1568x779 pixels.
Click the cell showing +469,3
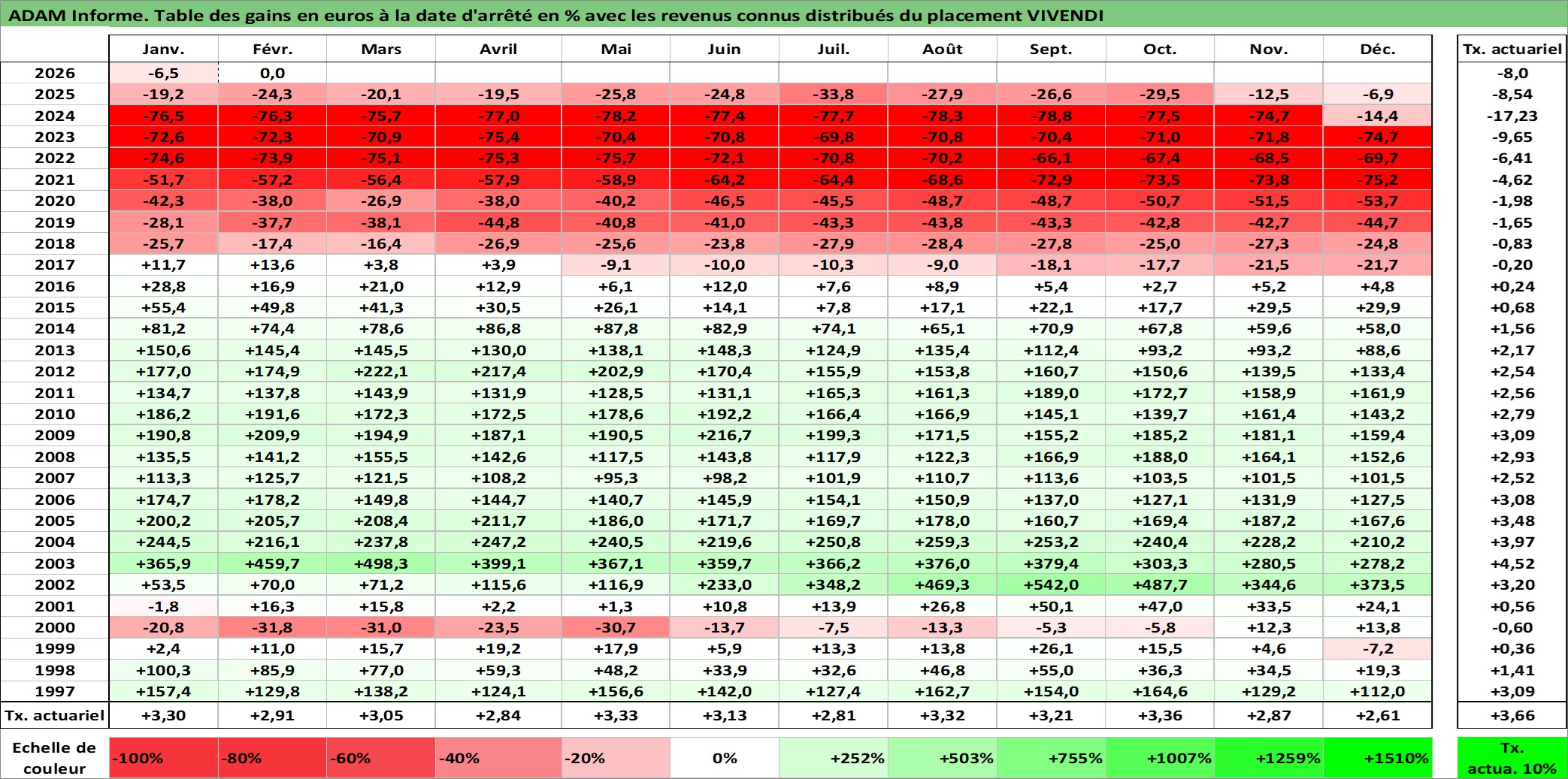coord(943,584)
